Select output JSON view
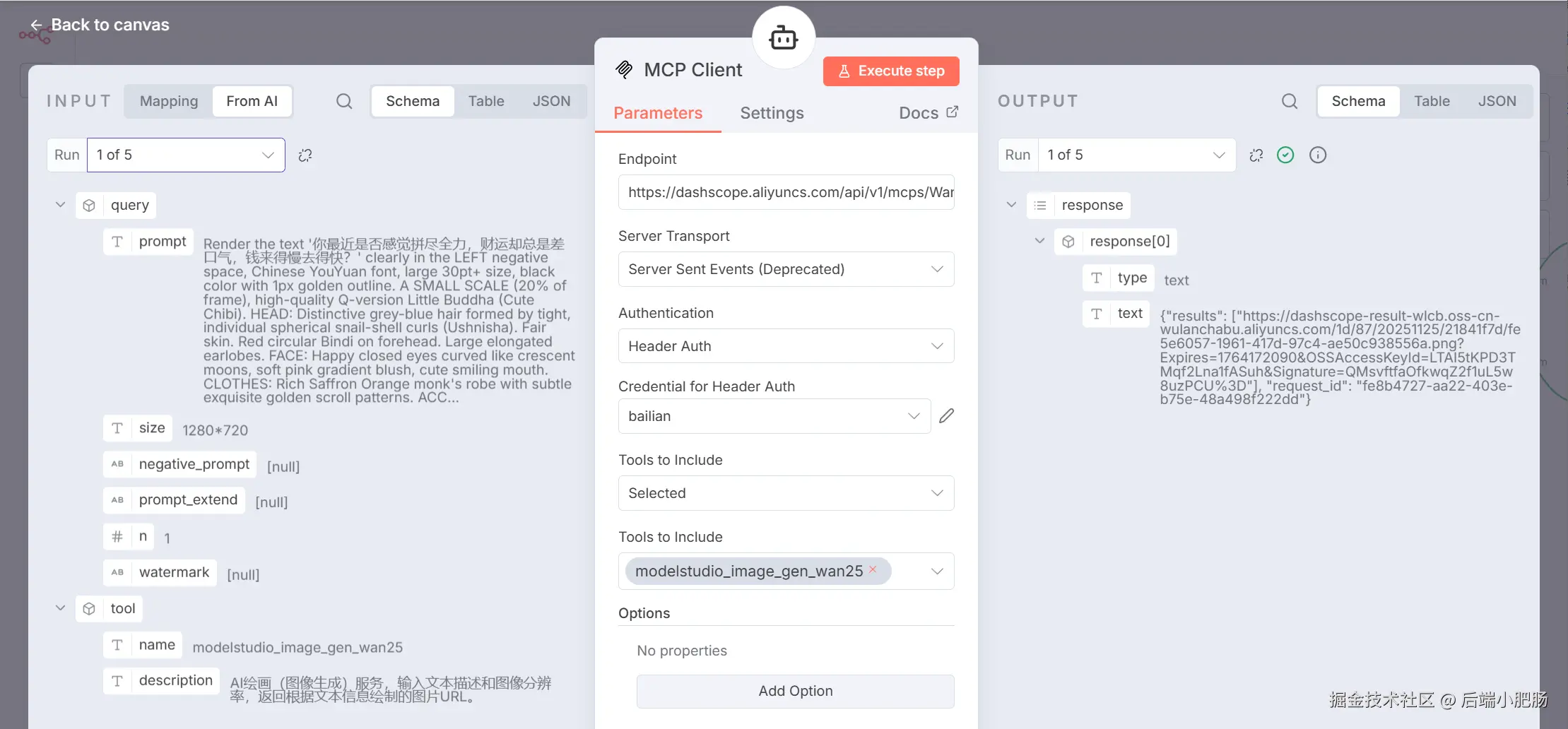Image resolution: width=1568 pixels, height=729 pixels. coord(1497,101)
